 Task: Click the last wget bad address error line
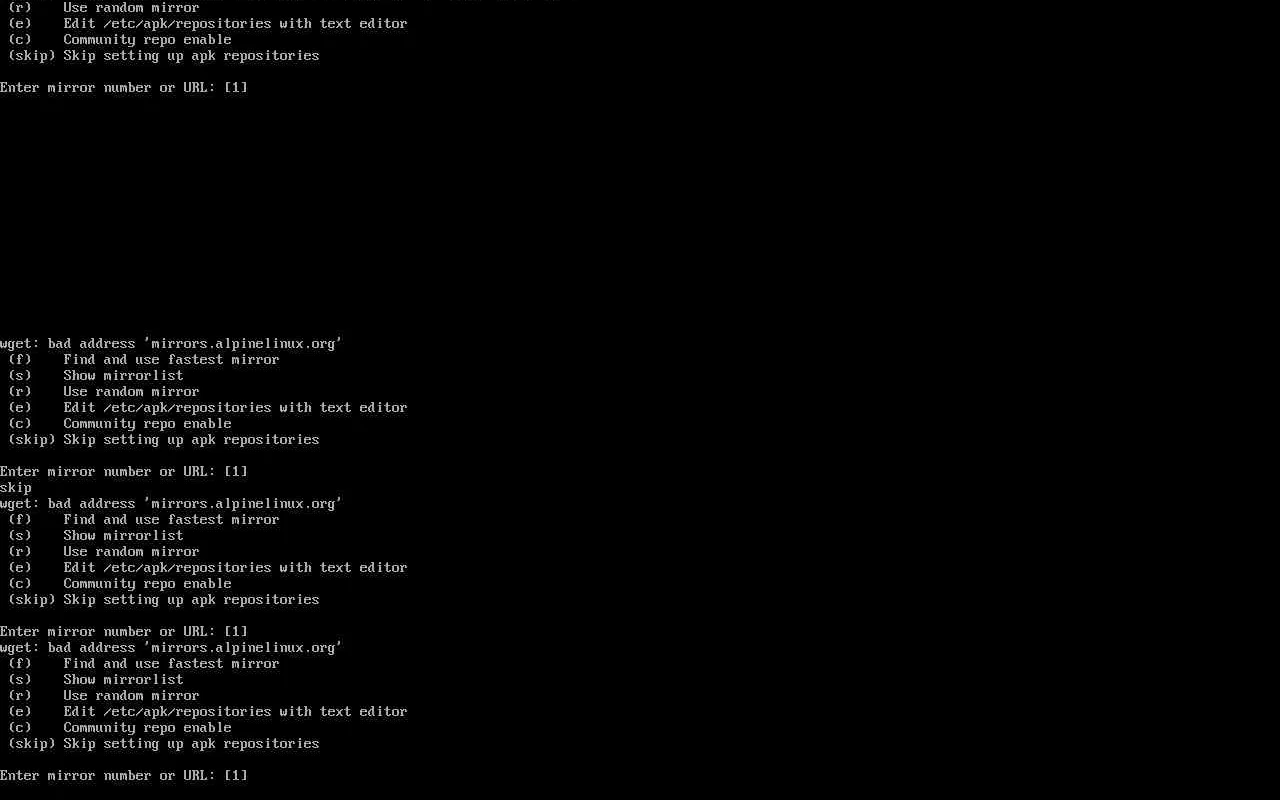click(x=171, y=648)
